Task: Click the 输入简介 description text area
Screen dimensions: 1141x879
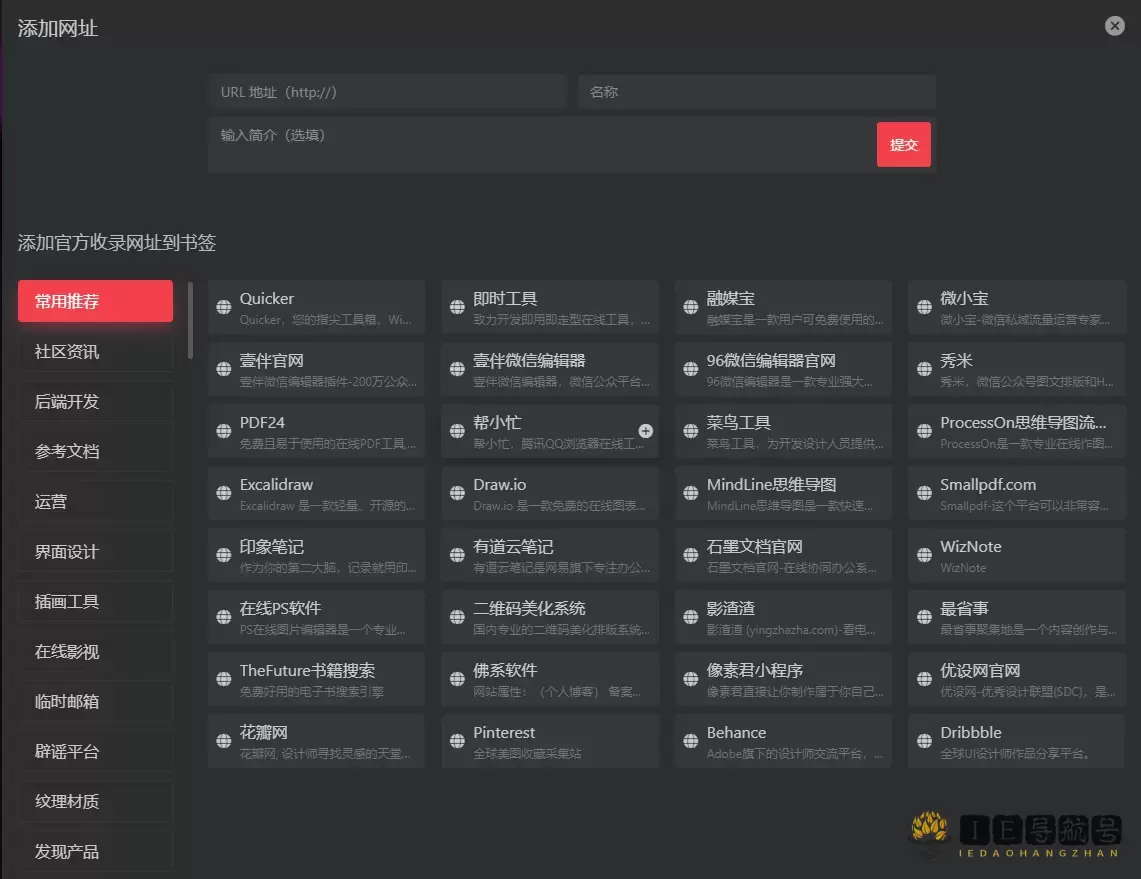Action: click(540, 145)
